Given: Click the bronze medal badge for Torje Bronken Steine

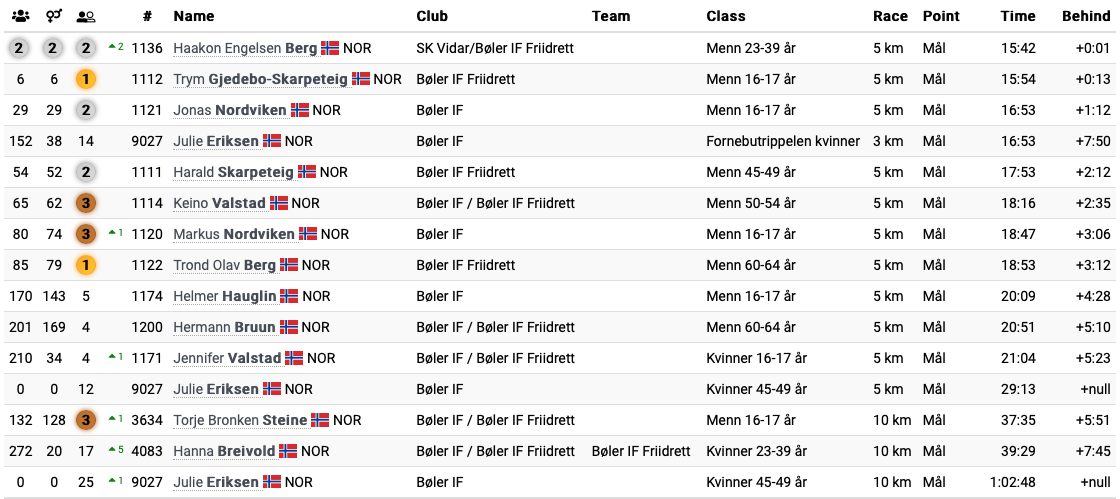Looking at the screenshot, I should click(86, 420).
